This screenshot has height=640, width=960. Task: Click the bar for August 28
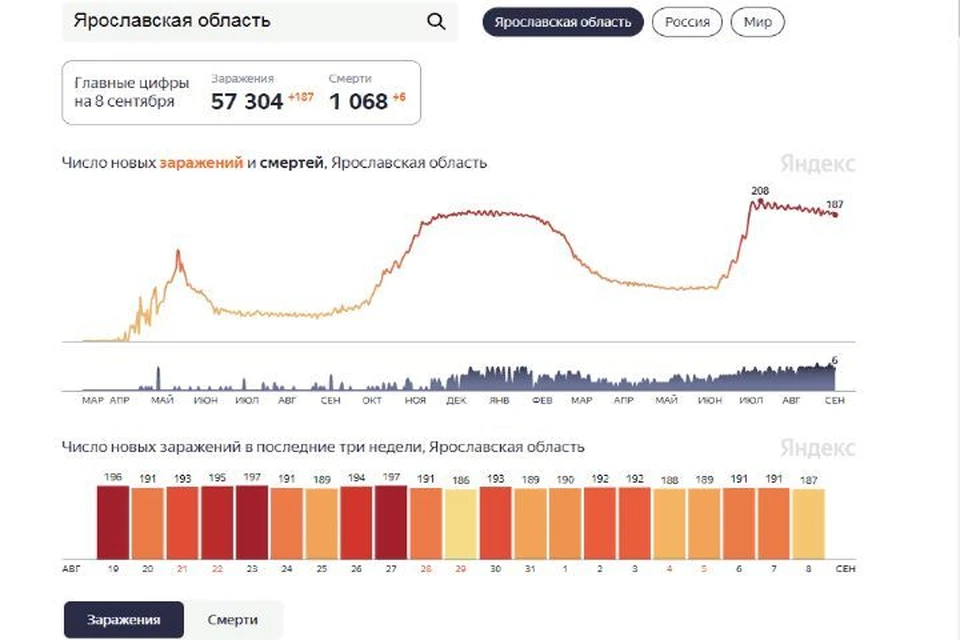pos(426,524)
